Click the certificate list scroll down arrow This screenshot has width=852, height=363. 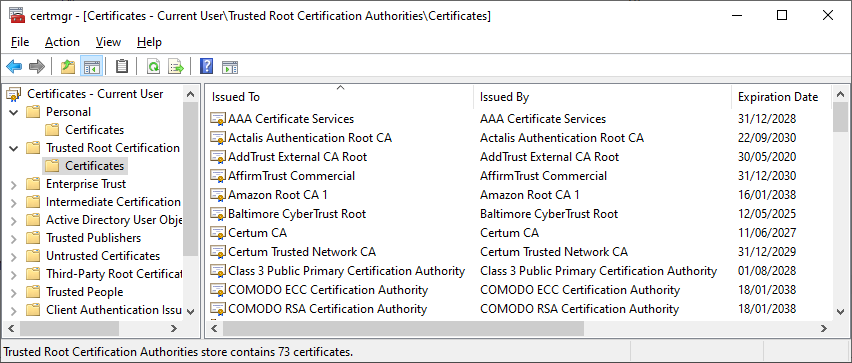[x=840, y=311]
